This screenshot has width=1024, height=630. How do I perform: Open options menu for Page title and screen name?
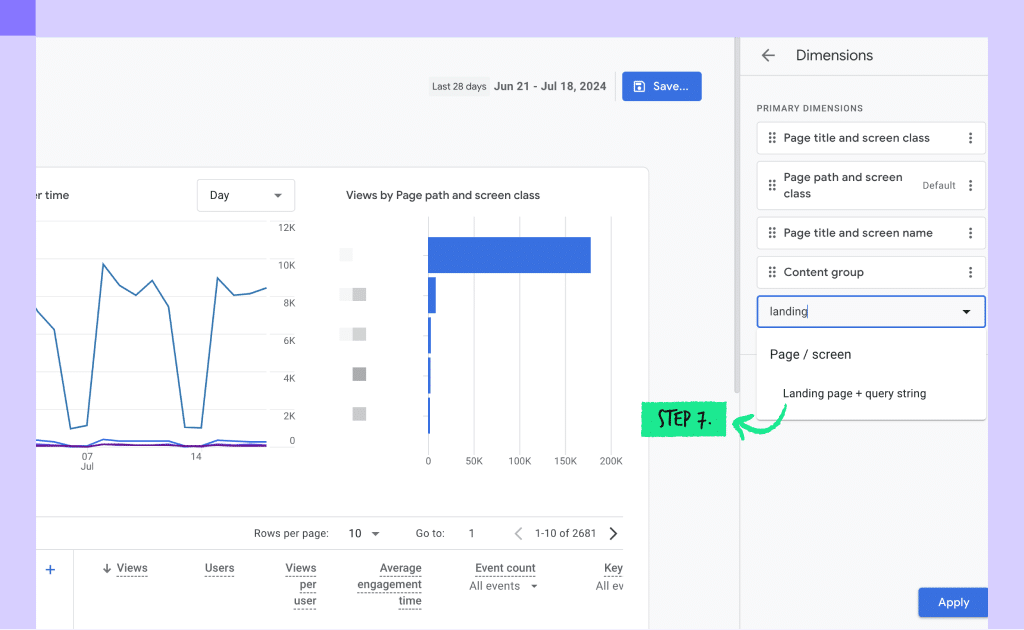click(970, 233)
